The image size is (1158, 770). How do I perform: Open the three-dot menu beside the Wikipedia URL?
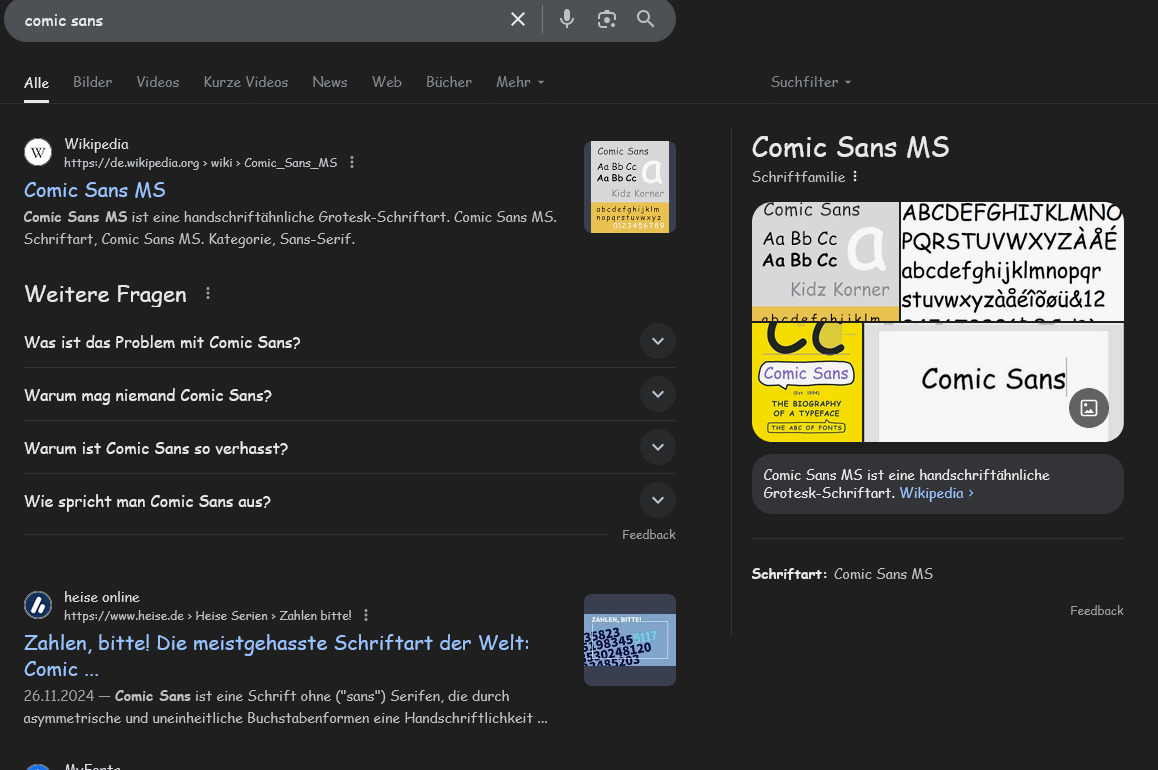352,162
